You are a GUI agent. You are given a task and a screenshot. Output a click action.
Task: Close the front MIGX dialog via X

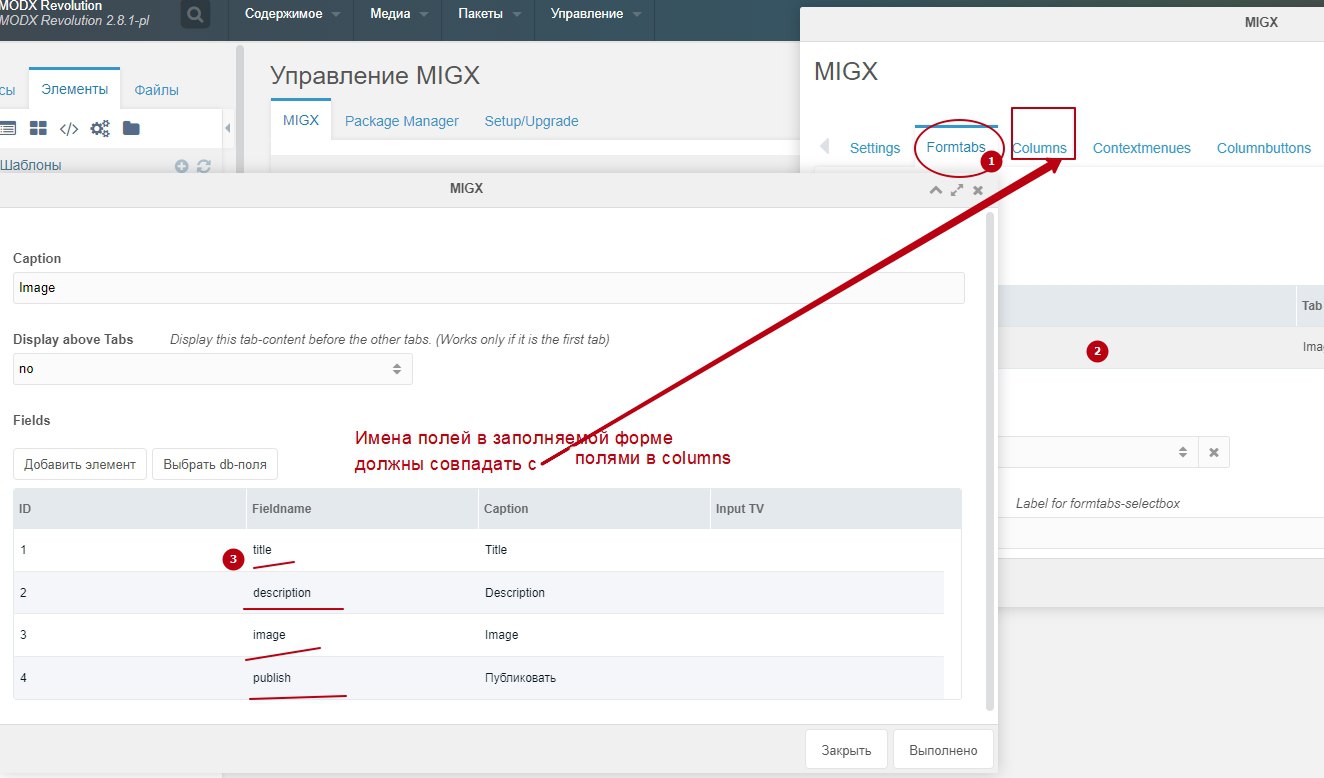point(978,189)
